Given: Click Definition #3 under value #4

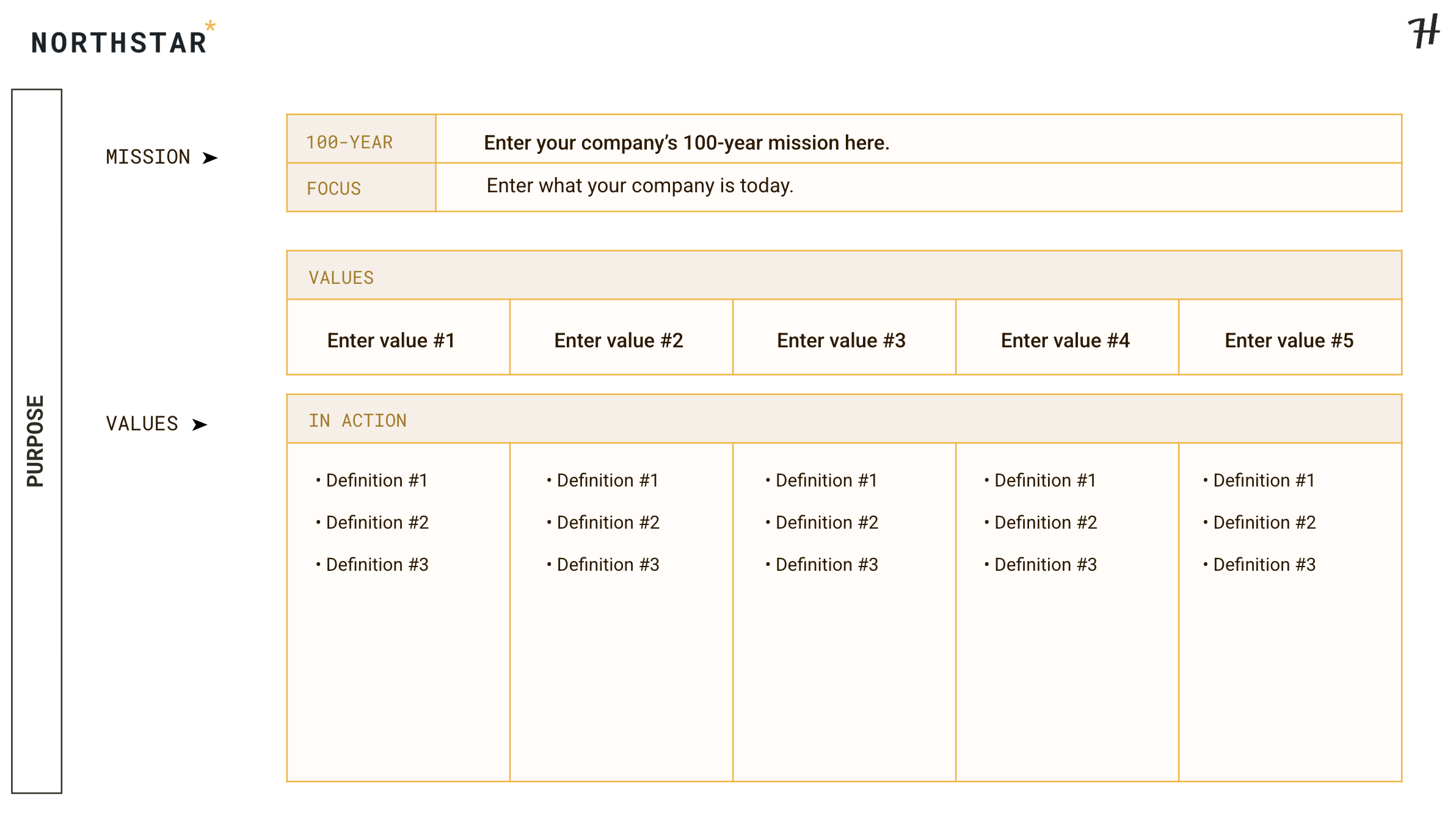Looking at the screenshot, I should [x=1046, y=565].
